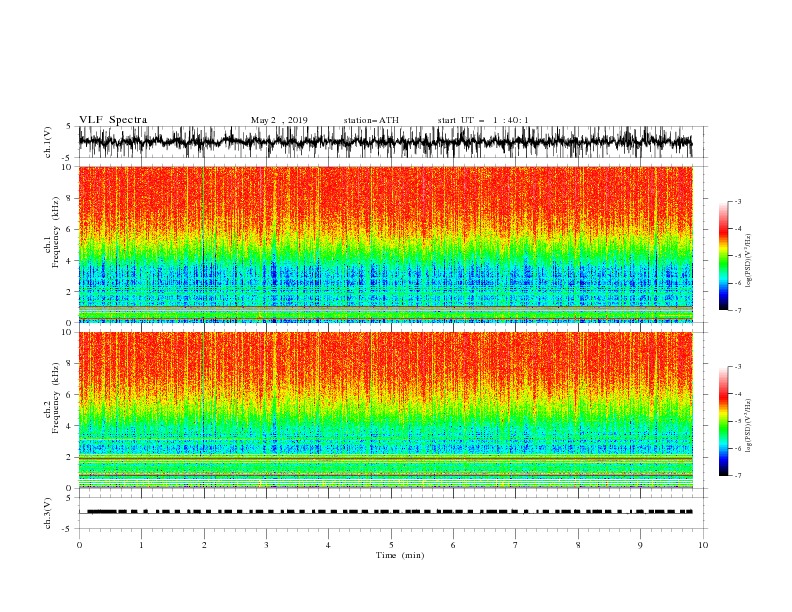Click the "start UT = 1 :40: 1" text
The image size is (792, 612).
pos(483,120)
